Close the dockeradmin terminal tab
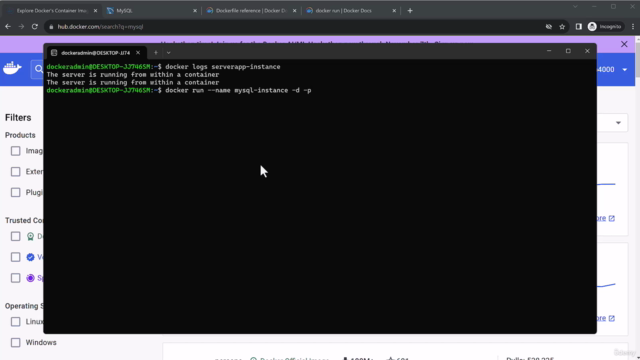Viewport: 640px width, 360px height. (x=138, y=53)
